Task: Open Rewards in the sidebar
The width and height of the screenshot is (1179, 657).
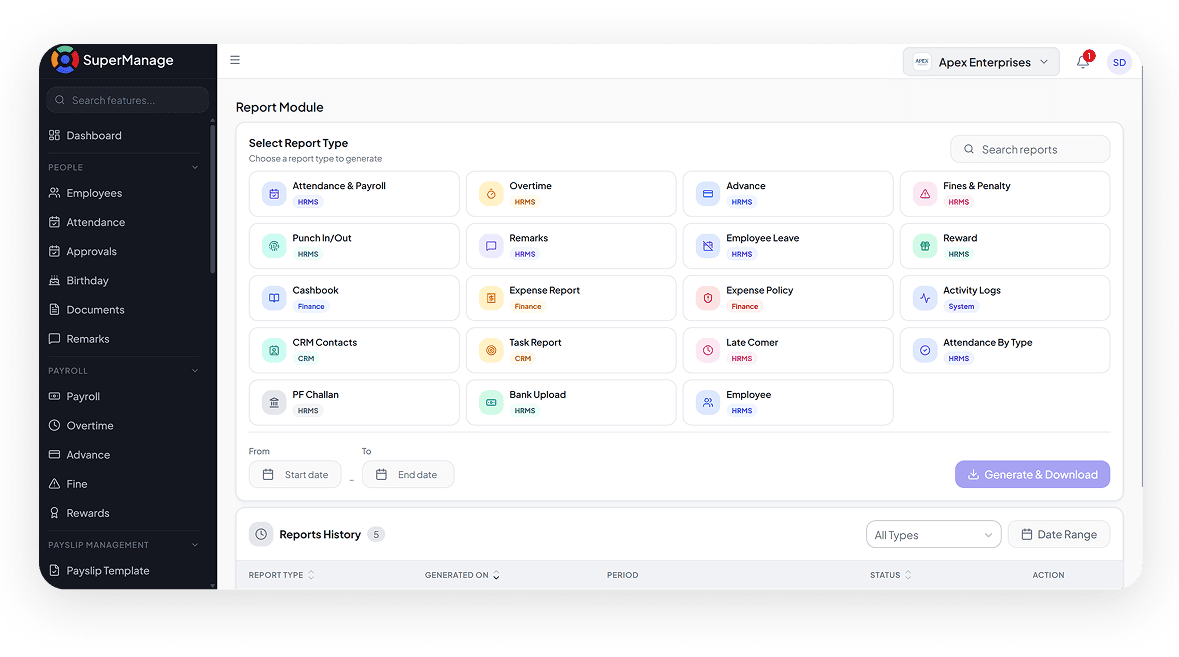Action: click(79, 513)
